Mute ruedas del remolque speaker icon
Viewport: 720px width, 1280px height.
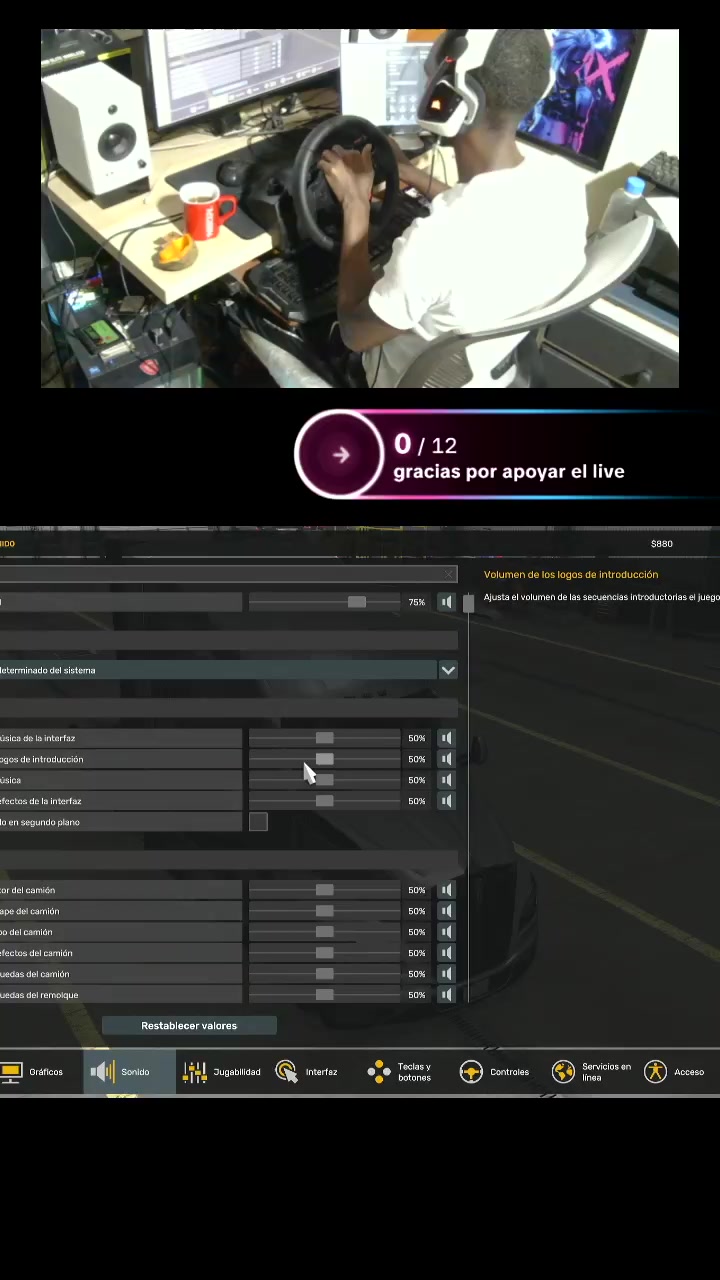447,995
